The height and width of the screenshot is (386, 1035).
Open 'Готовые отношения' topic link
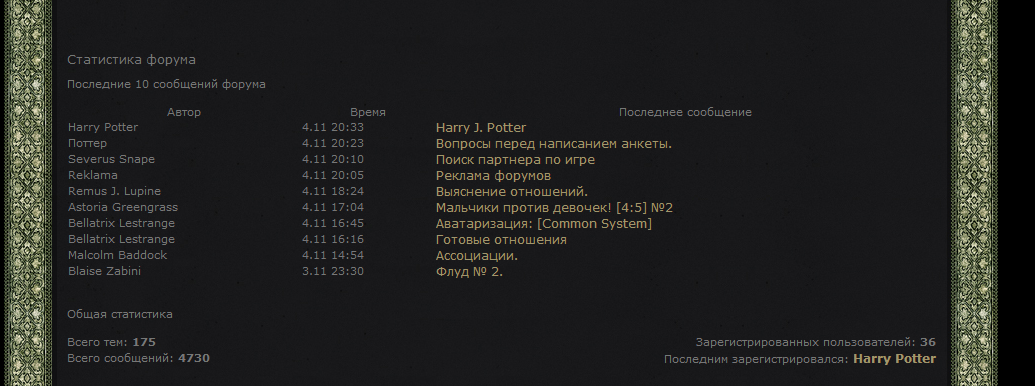tap(501, 240)
